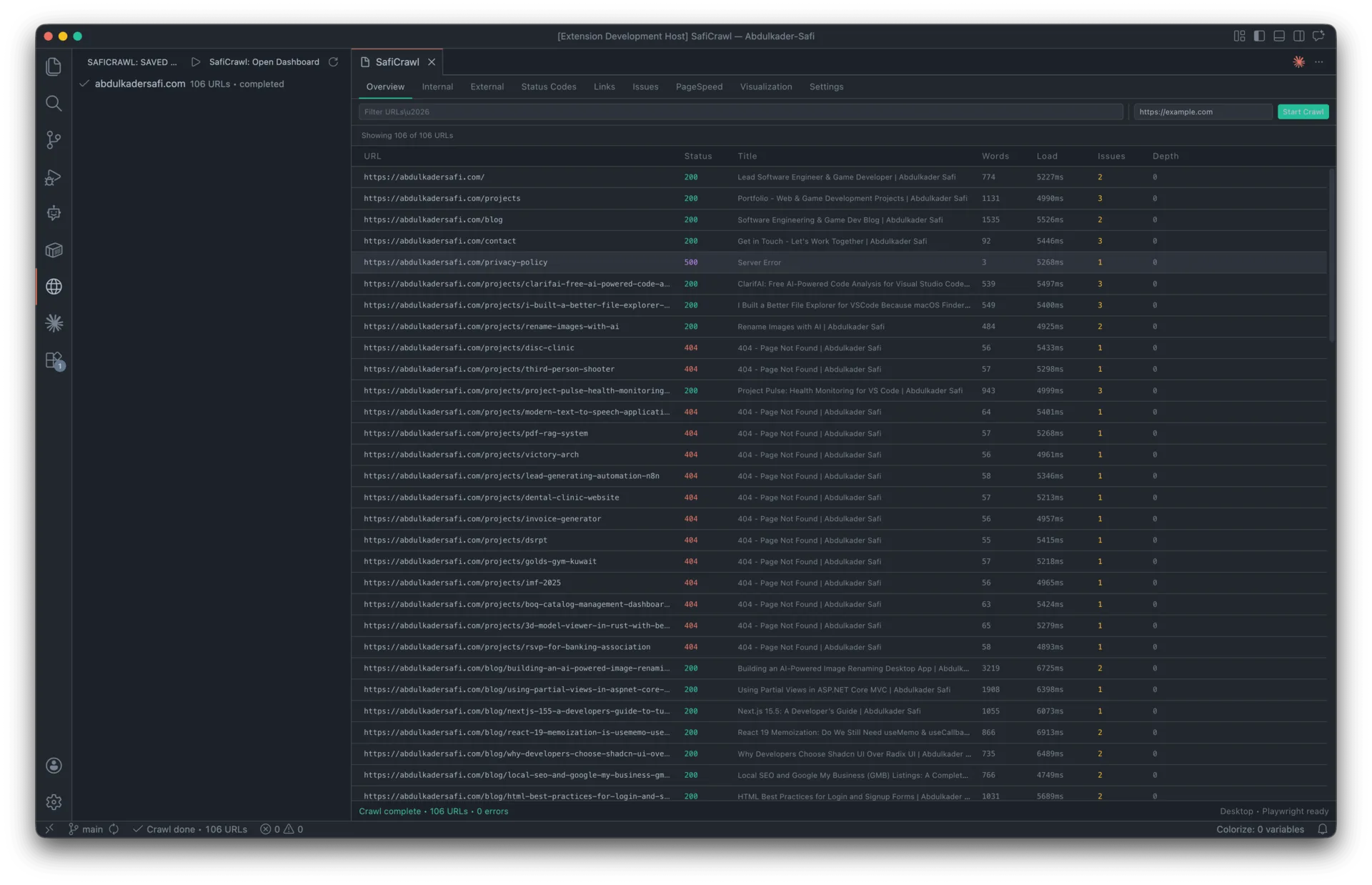
Task: Click the main branch in status bar
Action: point(86,829)
